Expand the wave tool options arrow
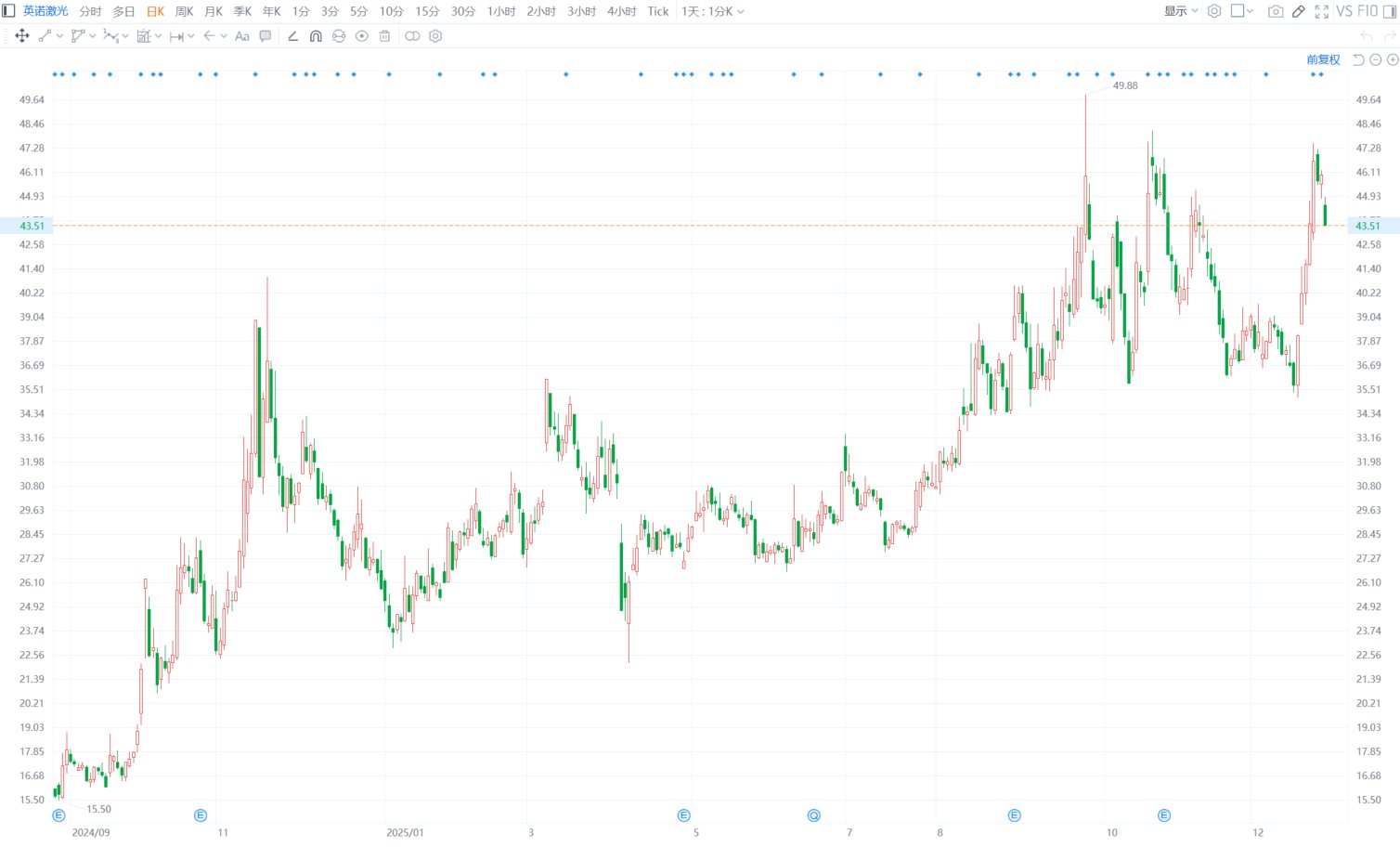The image size is (1400, 847). point(125,36)
